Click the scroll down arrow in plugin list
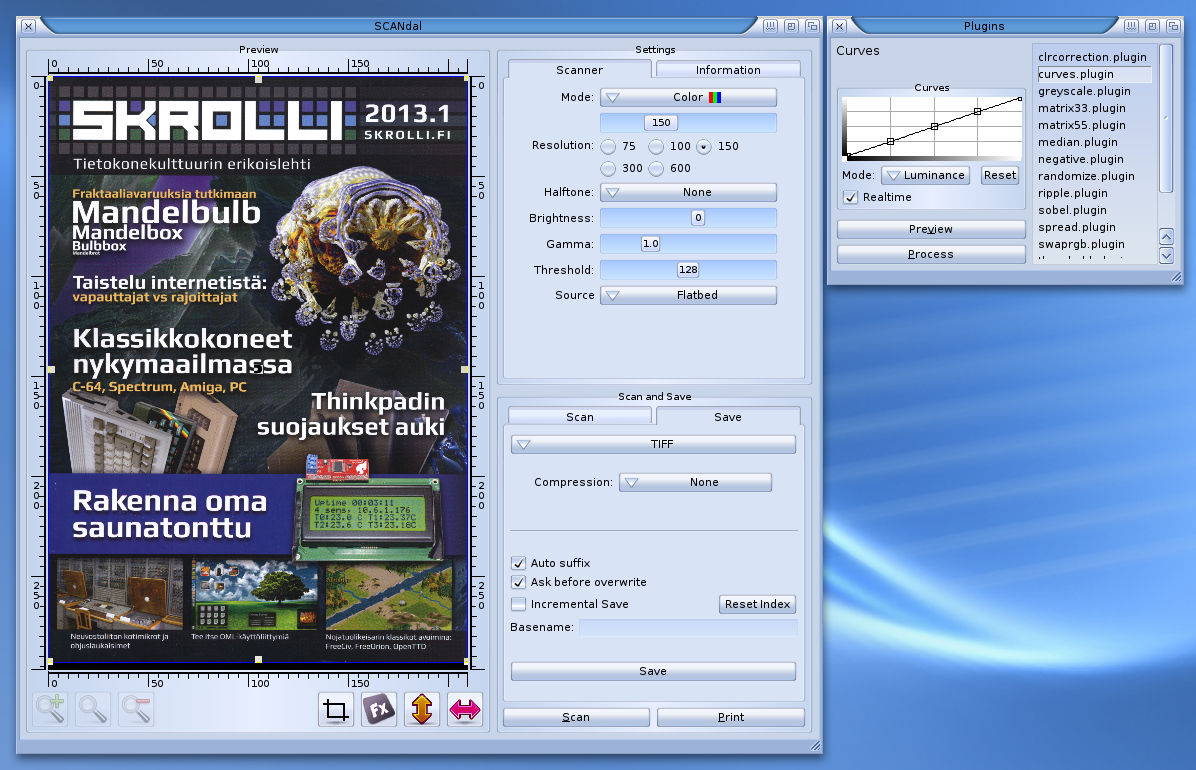Image resolution: width=1196 pixels, height=770 pixels. pyautogui.click(x=1166, y=255)
